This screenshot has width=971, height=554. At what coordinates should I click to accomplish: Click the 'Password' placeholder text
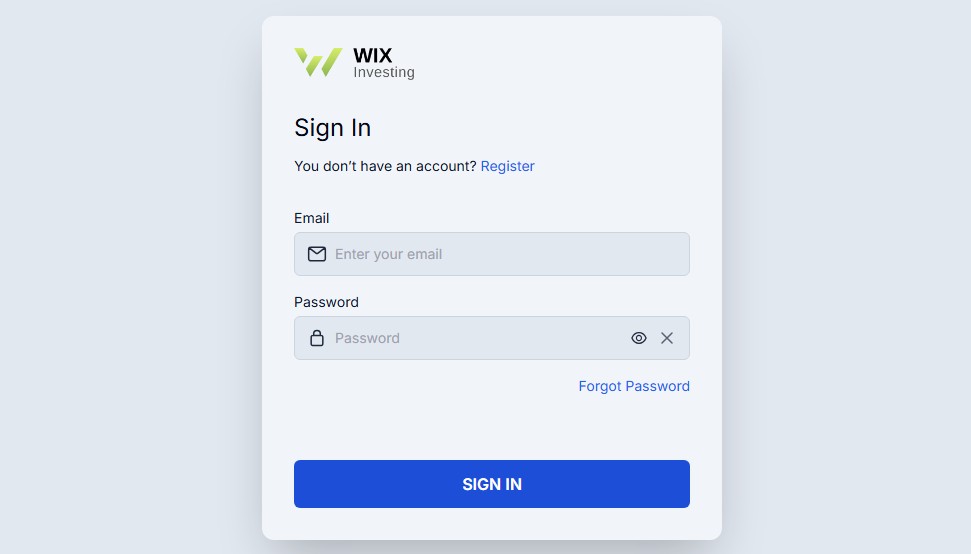367,338
